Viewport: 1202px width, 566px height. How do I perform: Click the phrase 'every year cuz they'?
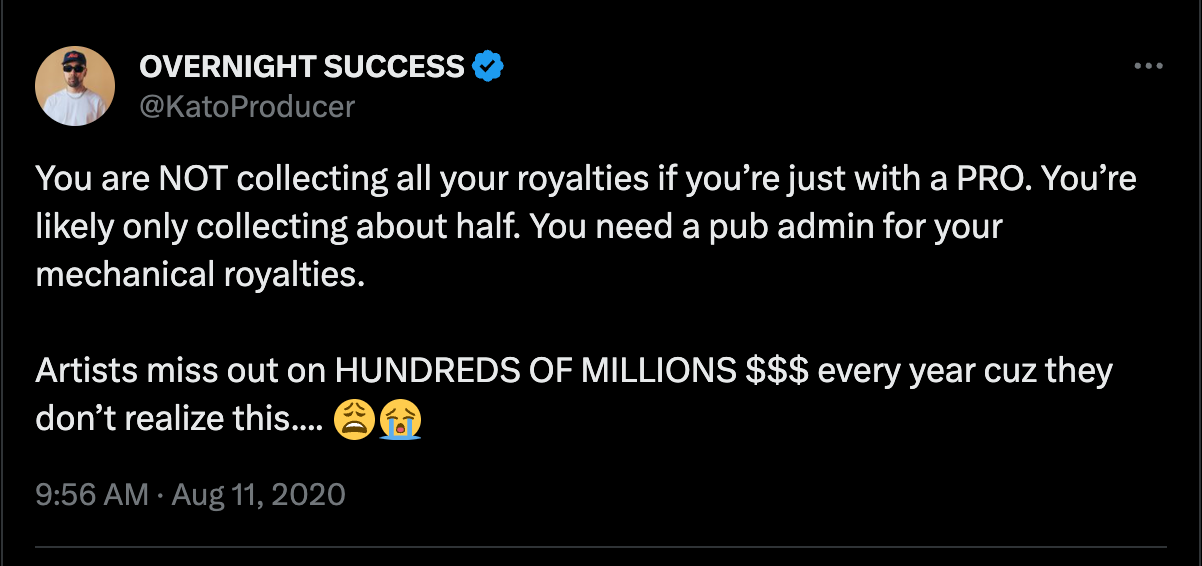[x=965, y=371]
